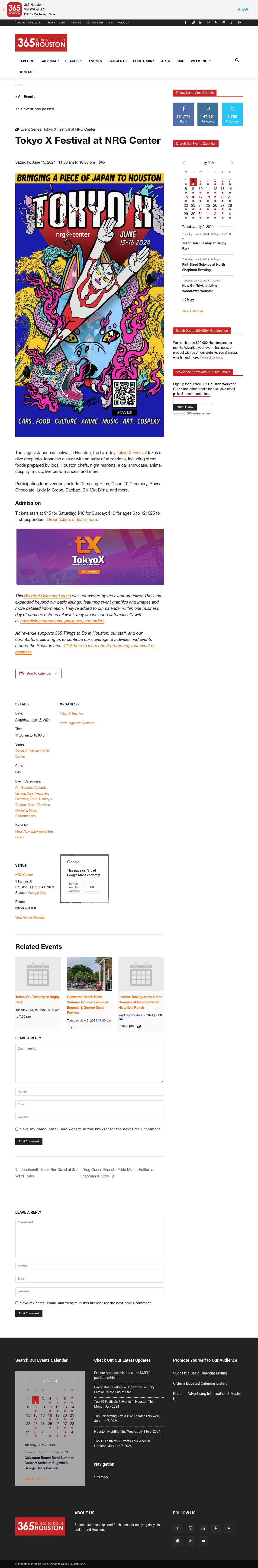Open the View Venue Website link
Viewport: 258px width, 1568px height.
[x=30, y=917]
